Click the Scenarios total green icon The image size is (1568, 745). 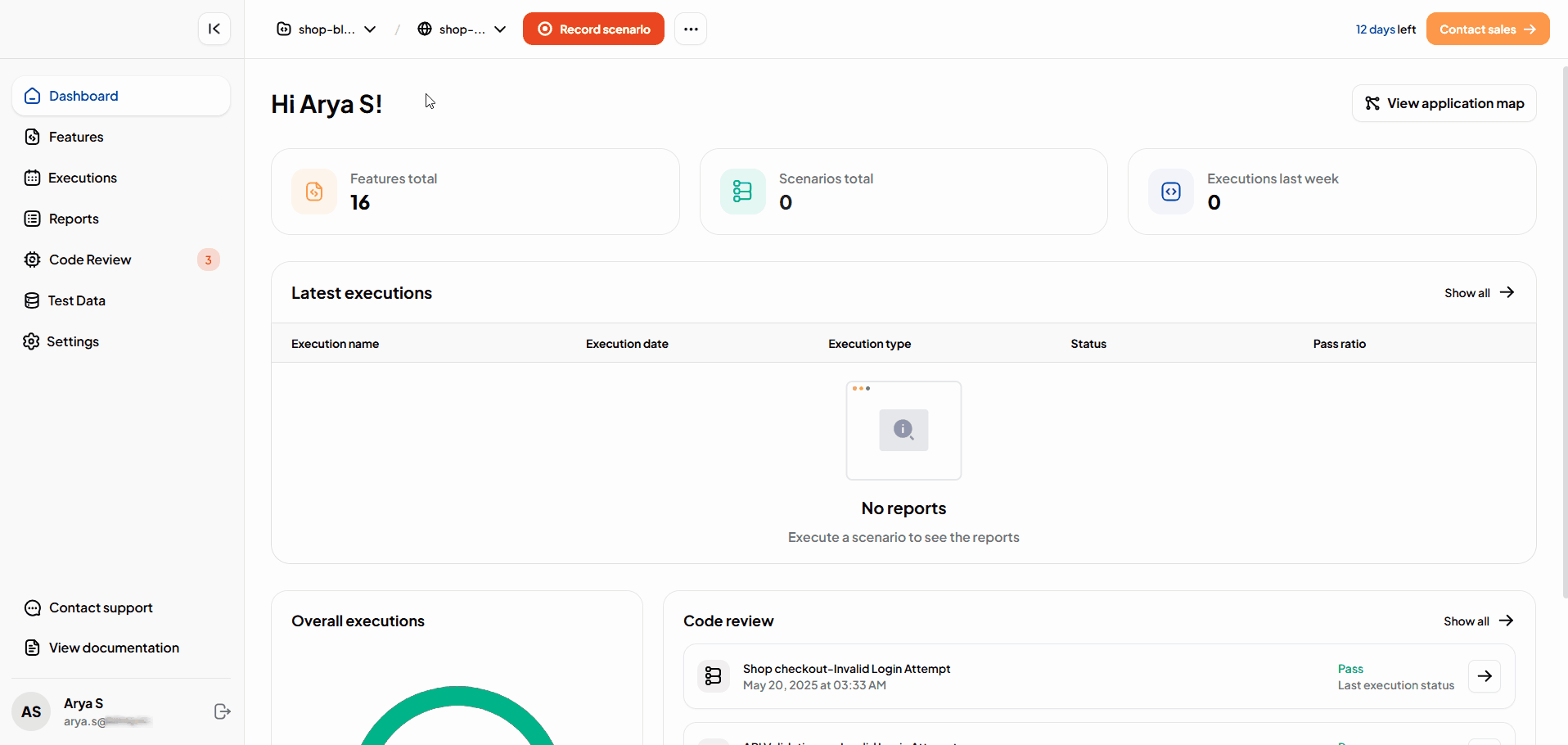(742, 192)
